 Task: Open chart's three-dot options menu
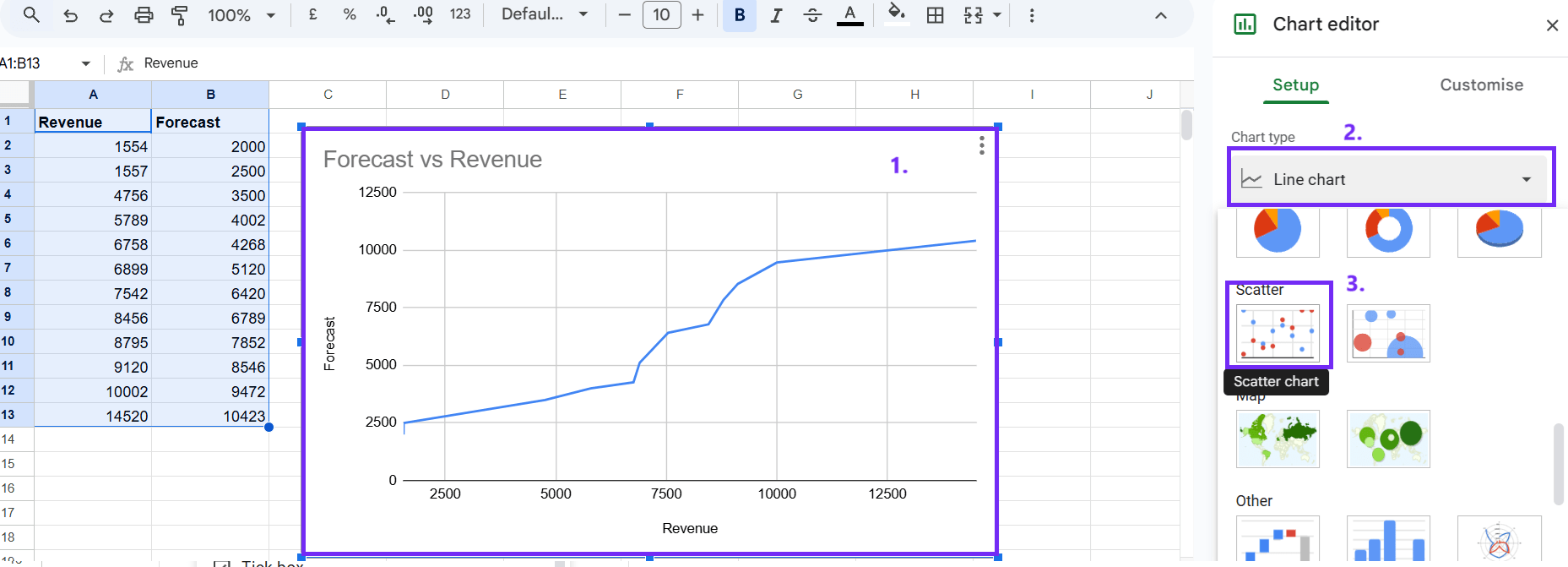[x=981, y=145]
